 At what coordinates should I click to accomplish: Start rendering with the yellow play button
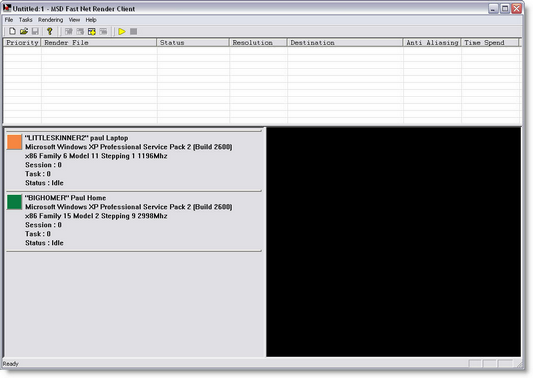tap(122, 31)
